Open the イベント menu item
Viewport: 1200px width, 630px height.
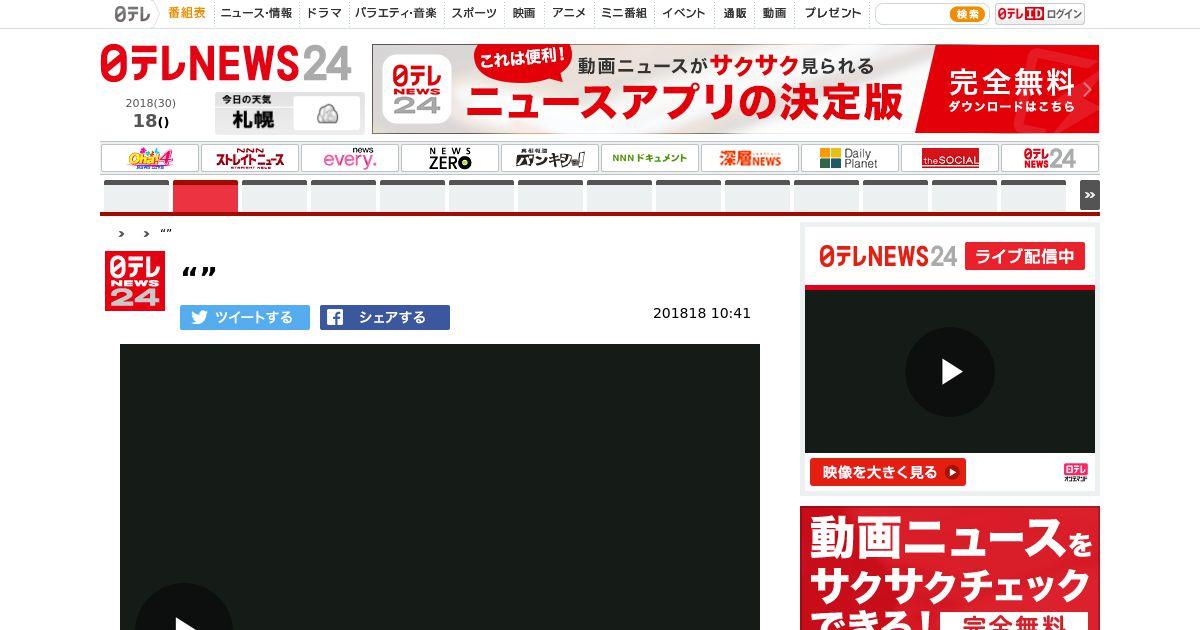[x=684, y=13]
